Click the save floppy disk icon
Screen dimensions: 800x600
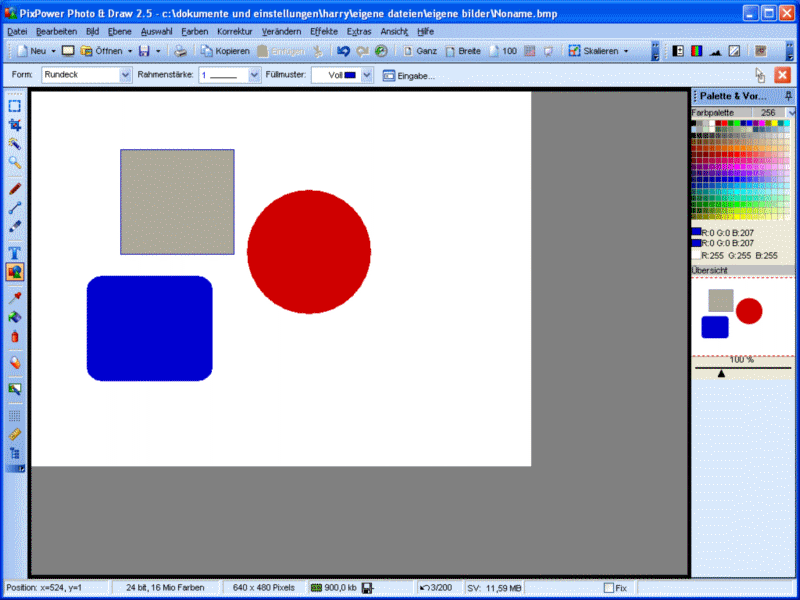click(144, 51)
